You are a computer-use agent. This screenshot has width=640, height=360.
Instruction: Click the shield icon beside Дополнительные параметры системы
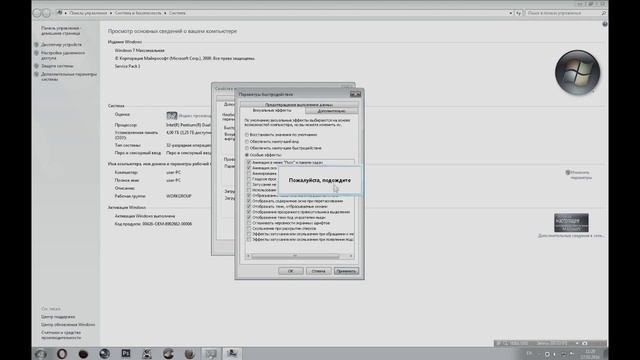[x=36, y=74]
